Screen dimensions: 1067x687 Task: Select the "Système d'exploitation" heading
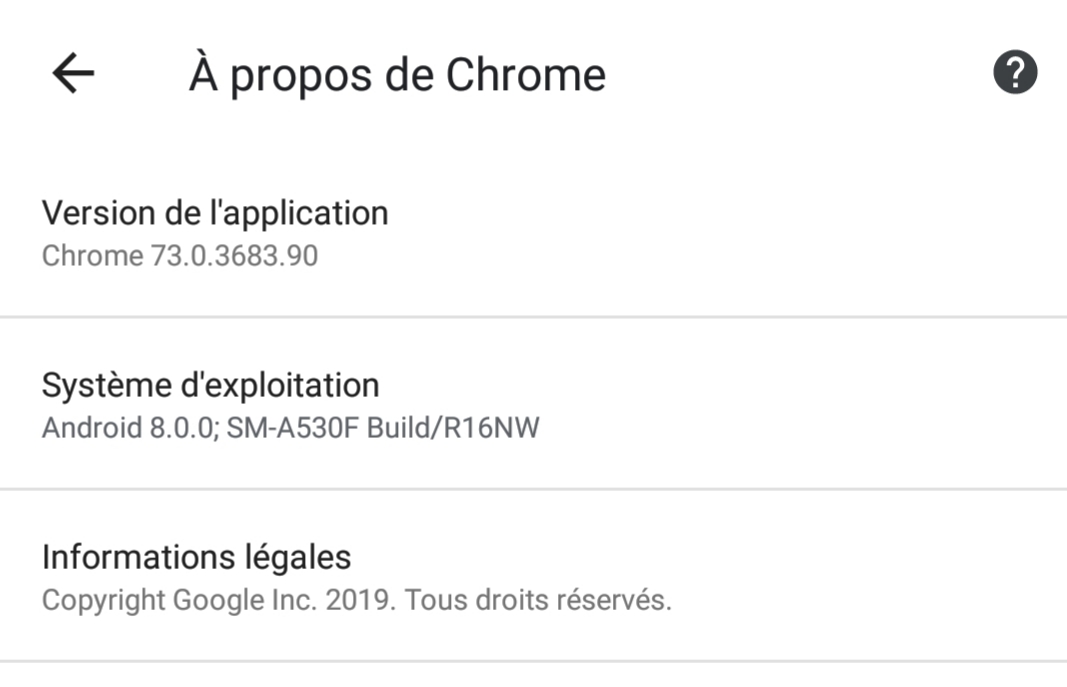pyautogui.click(x=210, y=385)
